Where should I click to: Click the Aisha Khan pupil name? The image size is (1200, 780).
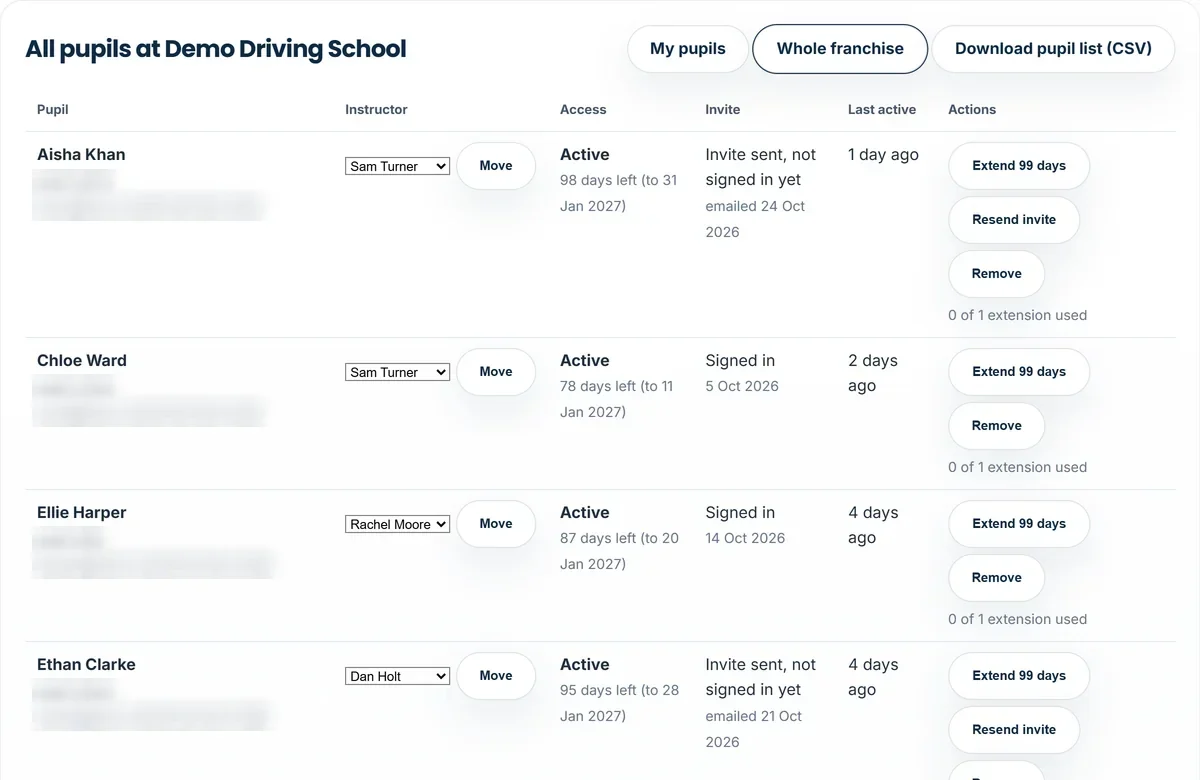81,155
